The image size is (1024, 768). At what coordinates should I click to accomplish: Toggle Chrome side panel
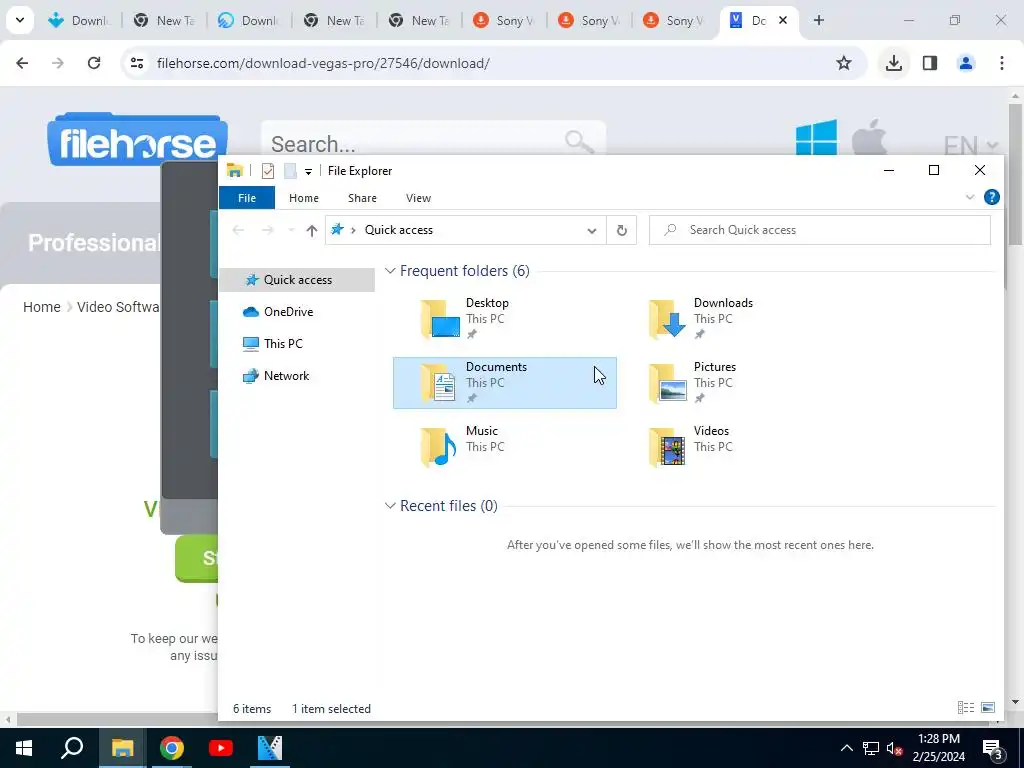[930, 63]
